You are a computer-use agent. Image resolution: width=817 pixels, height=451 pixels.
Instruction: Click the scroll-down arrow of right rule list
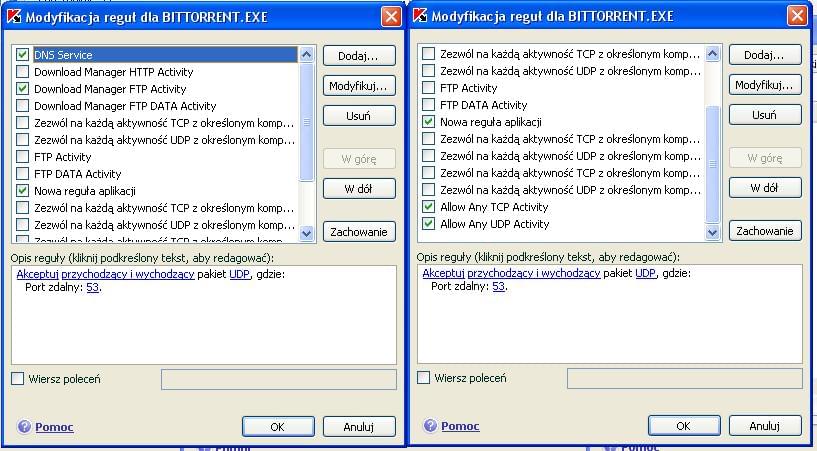(x=713, y=232)
